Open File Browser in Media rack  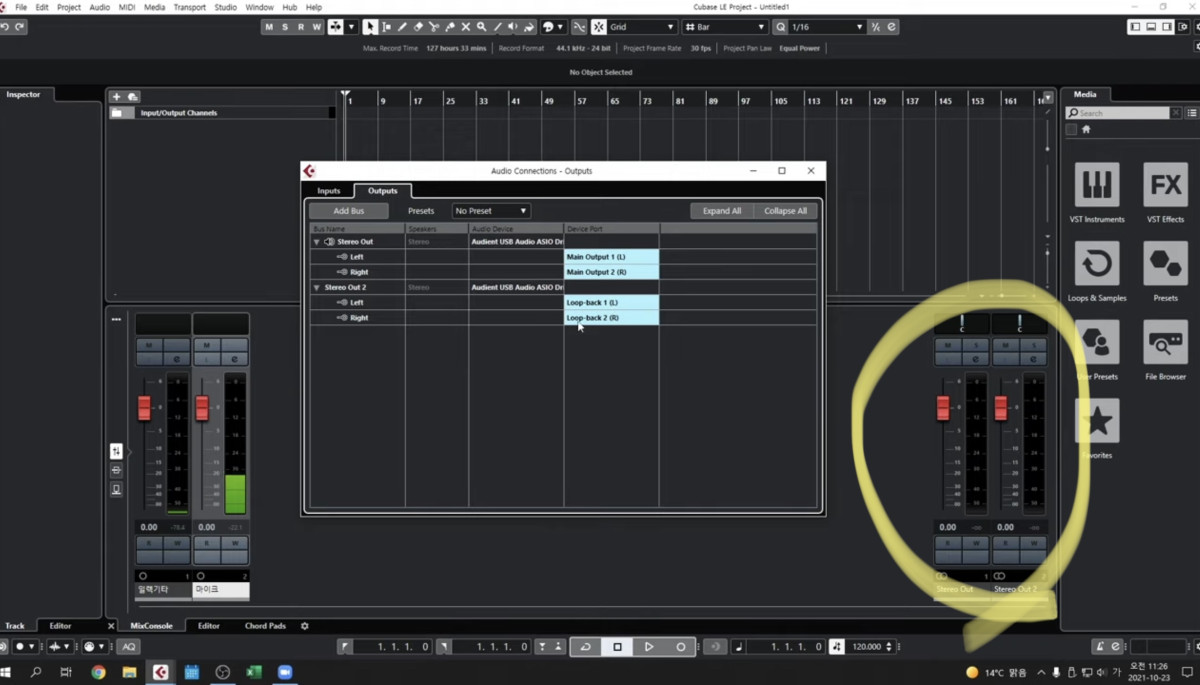click(1166, 351)
